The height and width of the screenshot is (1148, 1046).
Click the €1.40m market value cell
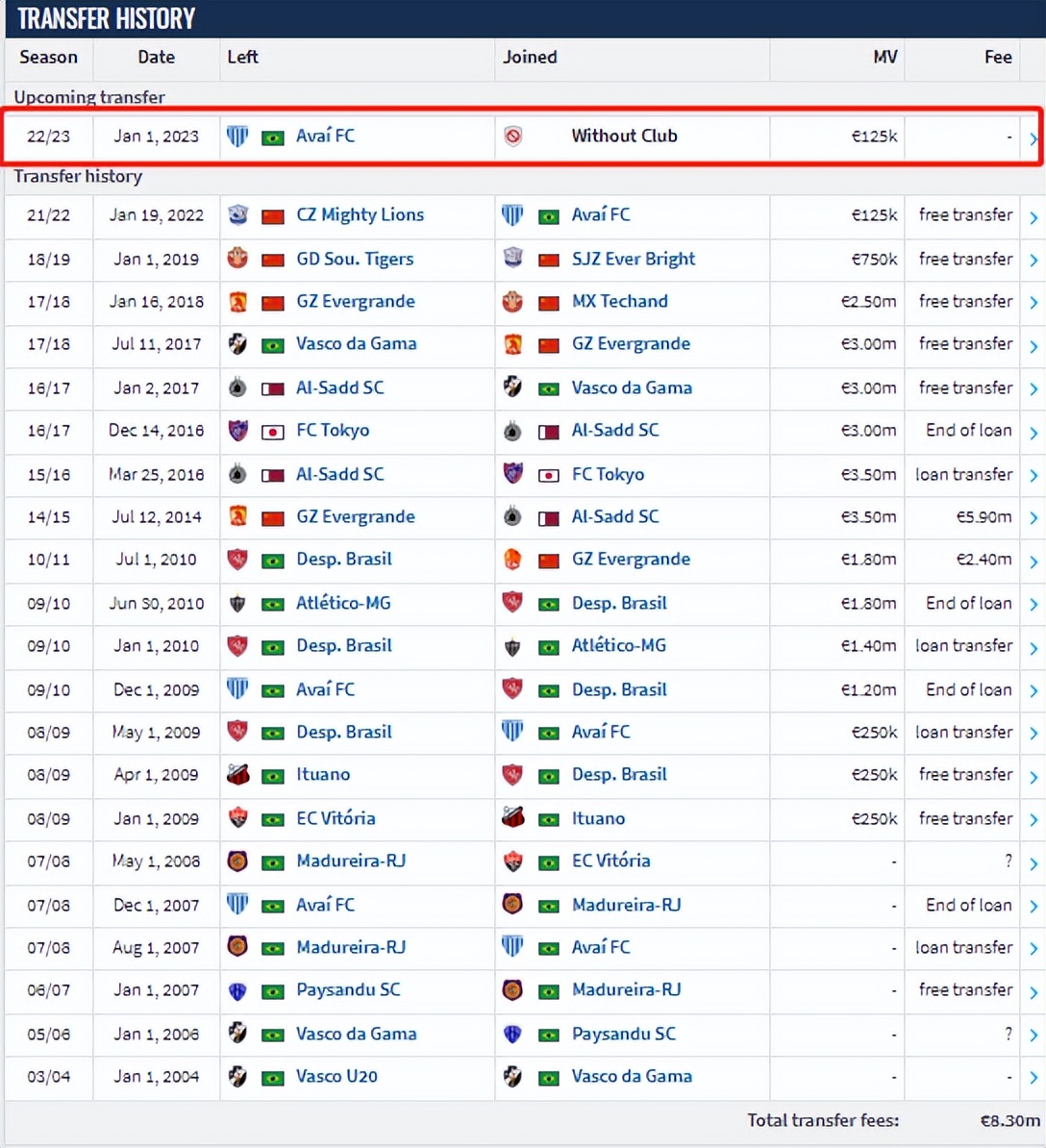868,646
